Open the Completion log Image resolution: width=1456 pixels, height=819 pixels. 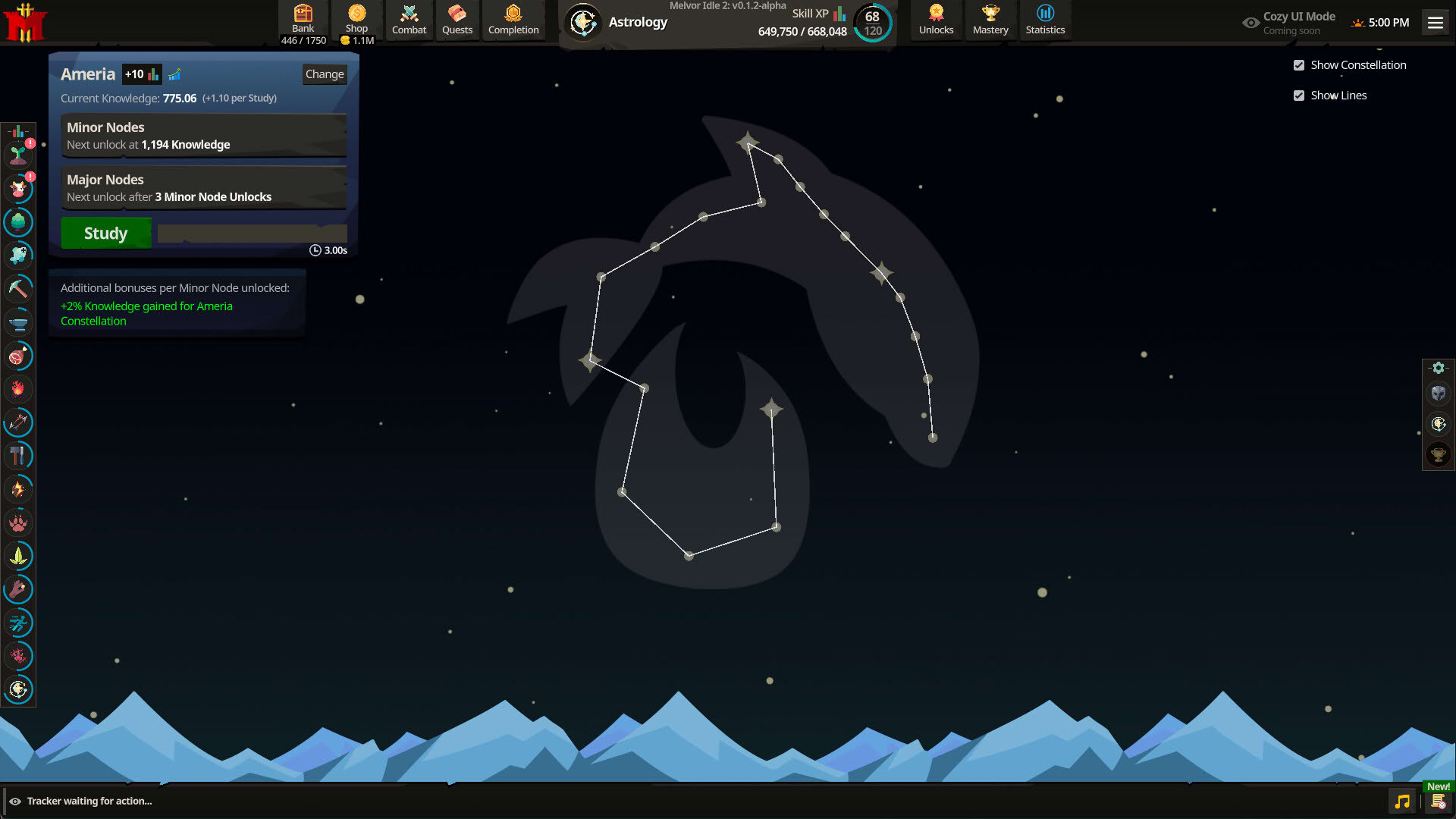point(513,20)
